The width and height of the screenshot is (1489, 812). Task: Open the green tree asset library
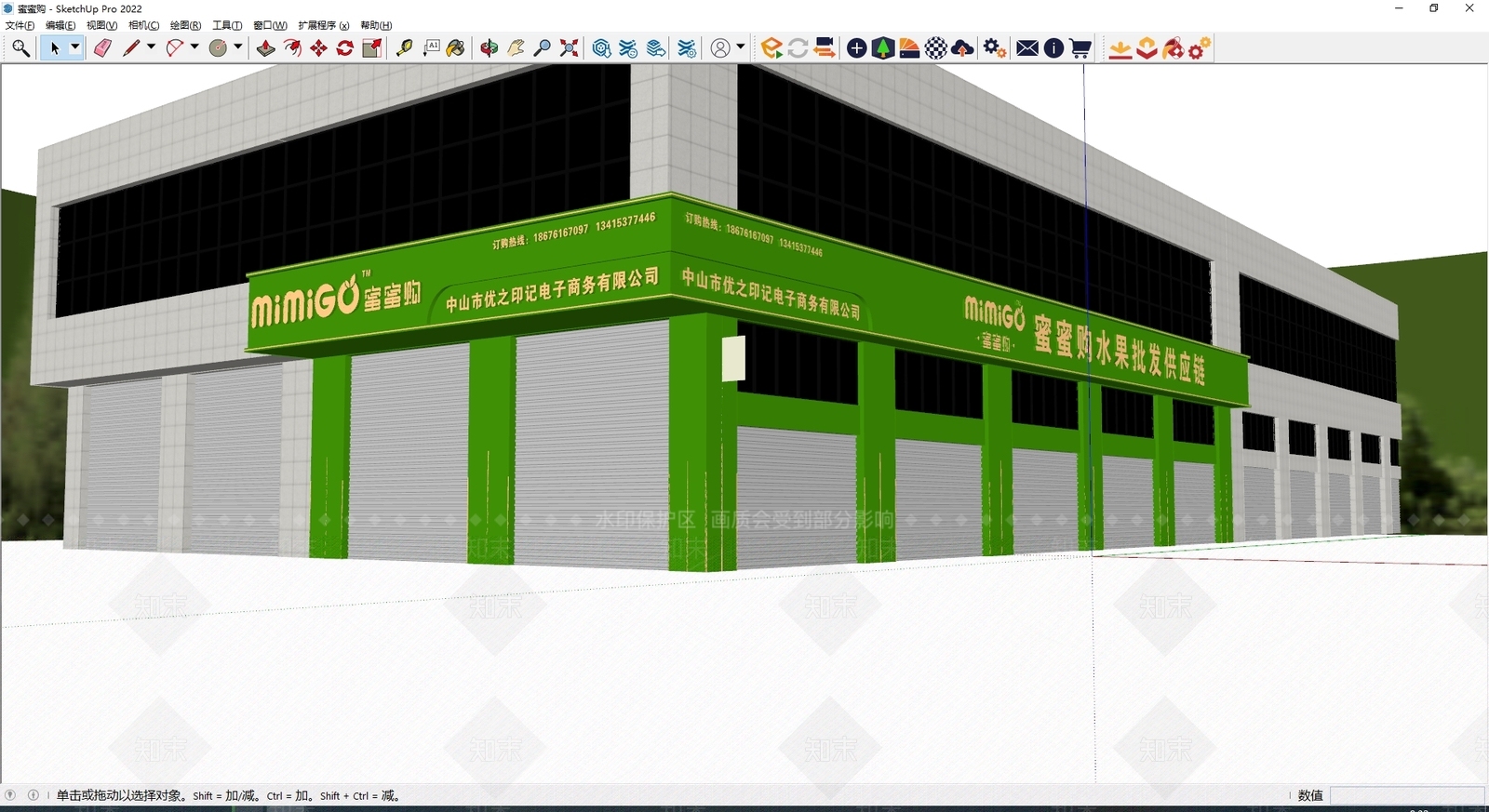coord(883,48)
